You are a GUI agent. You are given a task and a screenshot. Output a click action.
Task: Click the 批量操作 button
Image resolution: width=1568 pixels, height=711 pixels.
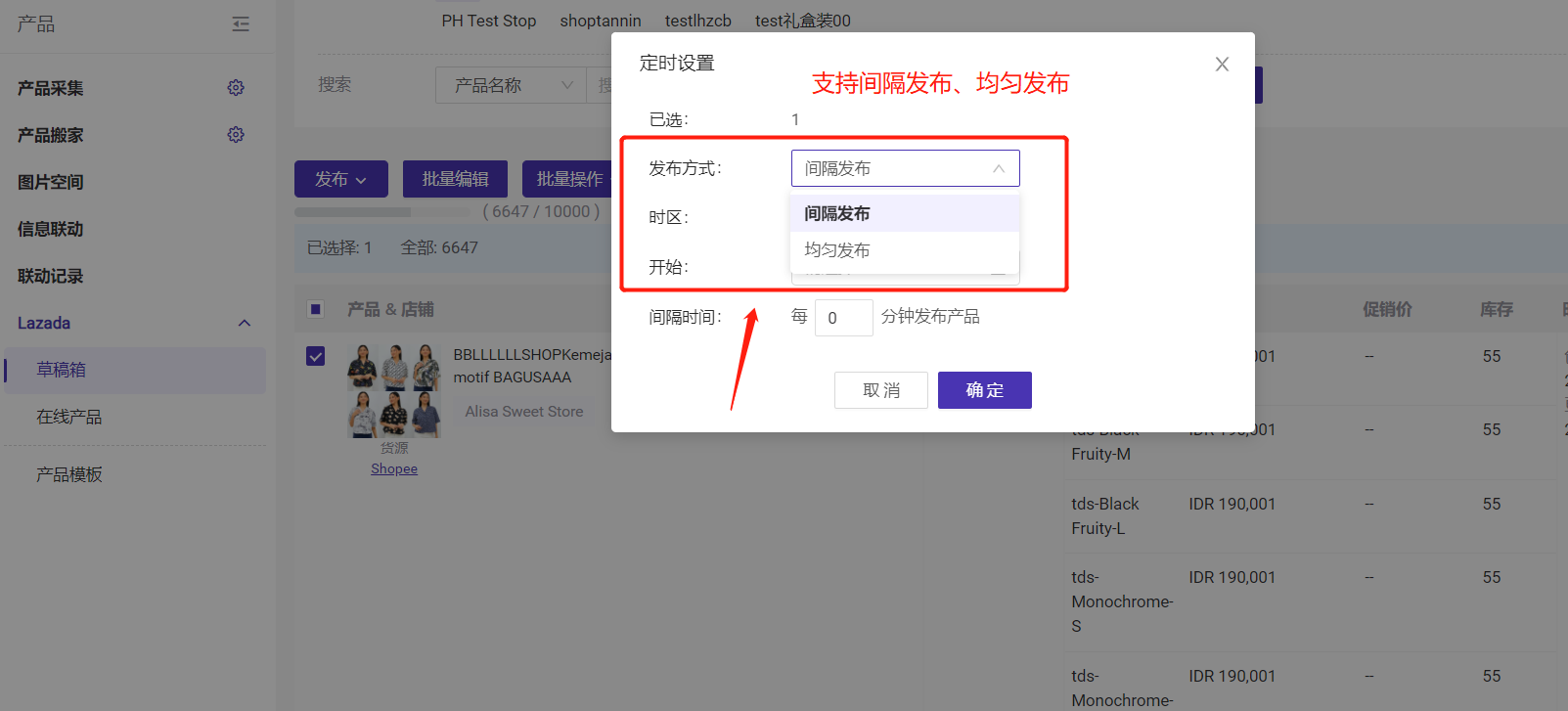(x=568, y=179)
